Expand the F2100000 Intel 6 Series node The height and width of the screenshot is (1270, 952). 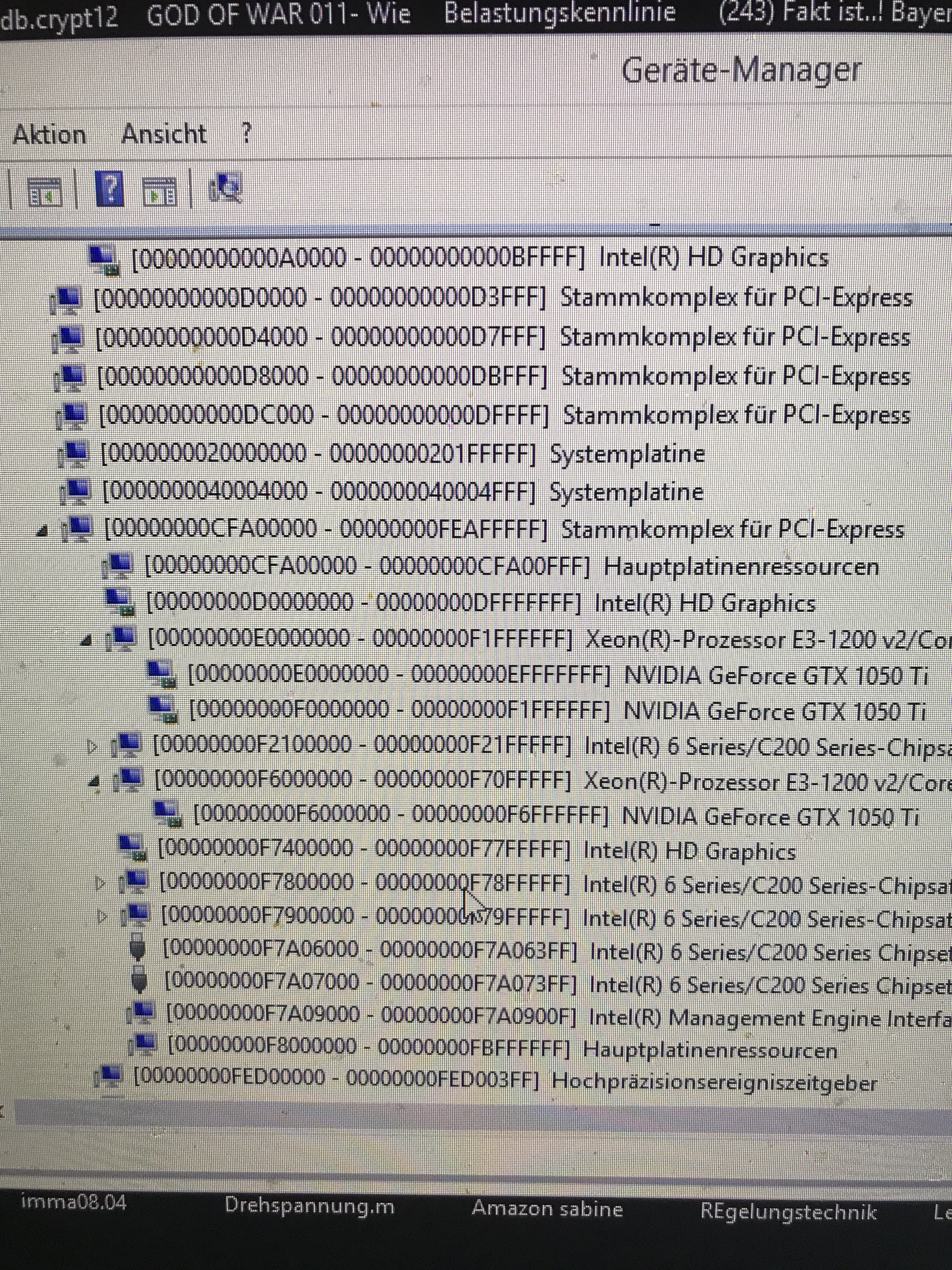tap(91, 747)
